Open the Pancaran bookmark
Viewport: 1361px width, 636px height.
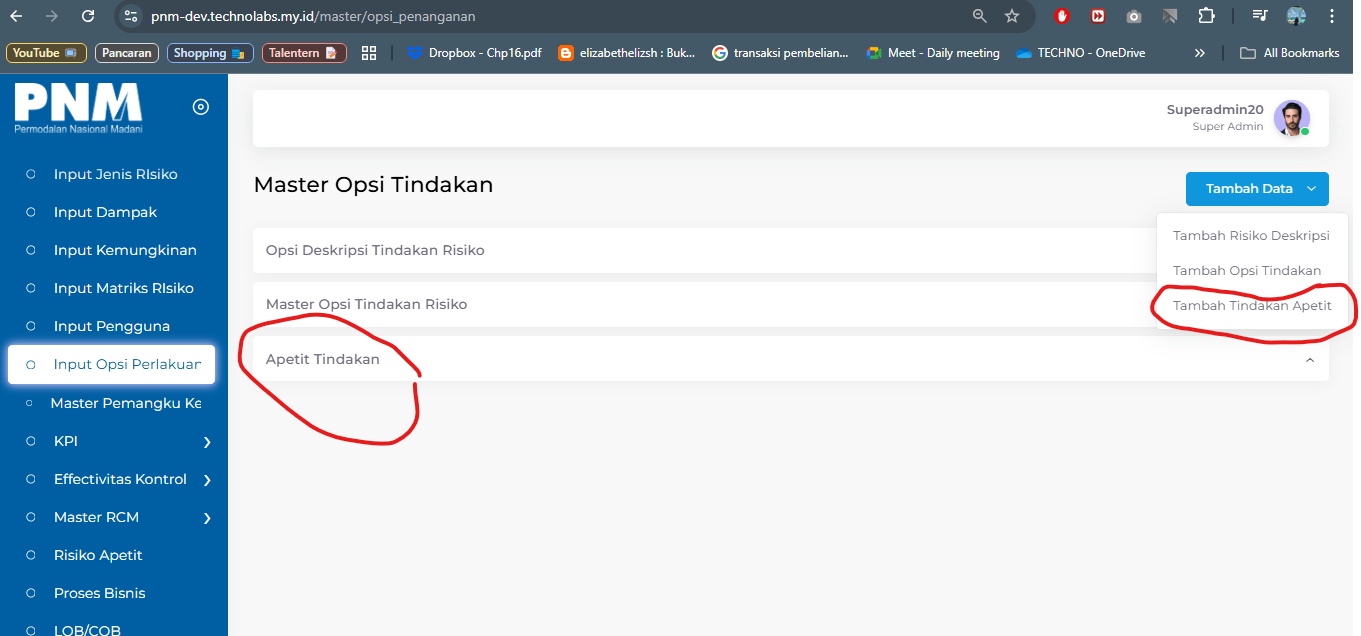[127, 53]
